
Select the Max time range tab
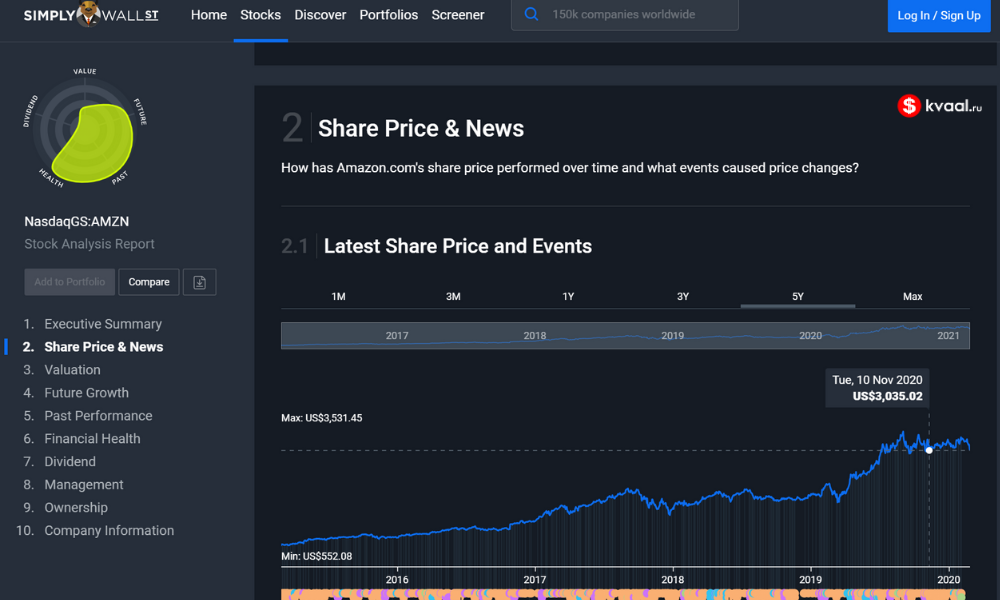click(912, 296)
